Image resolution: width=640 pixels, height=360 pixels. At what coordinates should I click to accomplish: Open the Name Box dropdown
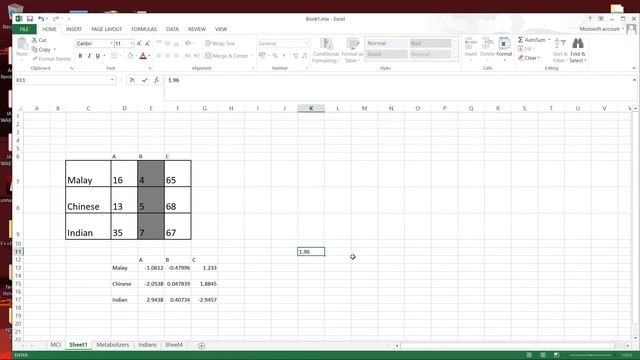click(x=112, y=80)
